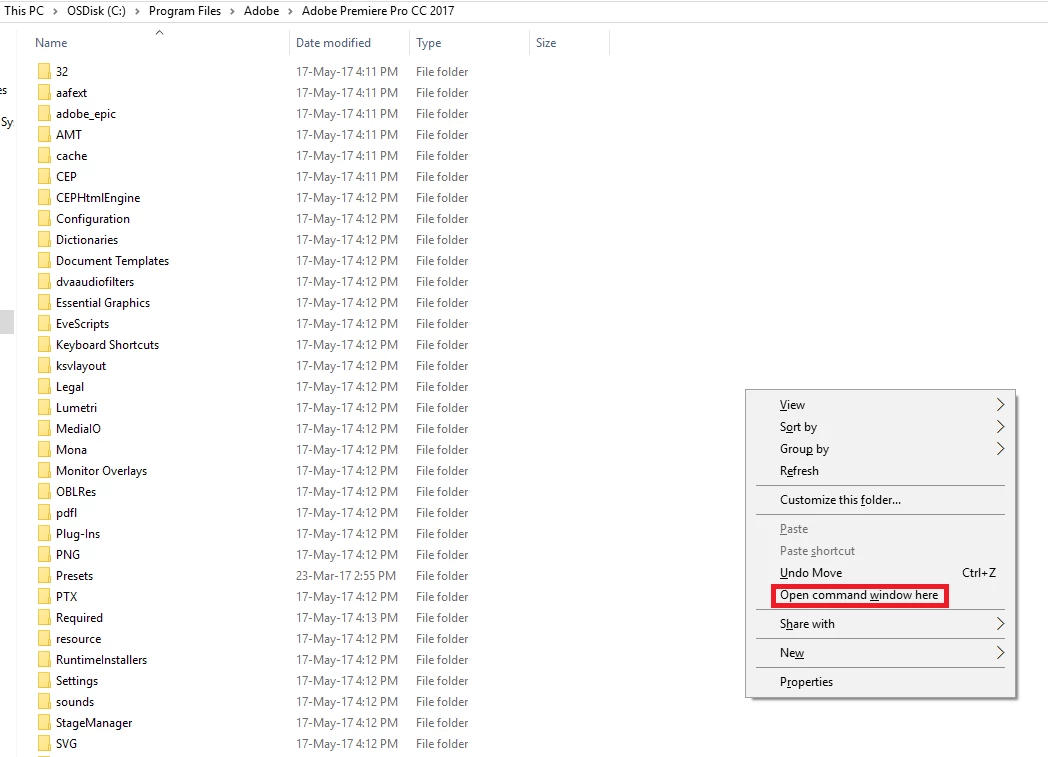Select the Required folder name
Screen dimensions: 1048x757
(79, 618)
